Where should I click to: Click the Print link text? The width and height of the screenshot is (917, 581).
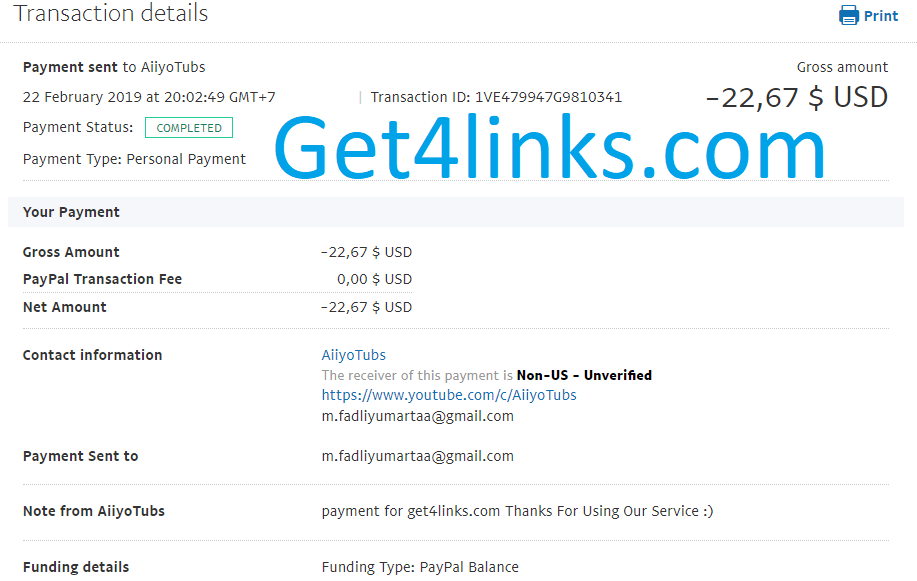coord(881,16)
